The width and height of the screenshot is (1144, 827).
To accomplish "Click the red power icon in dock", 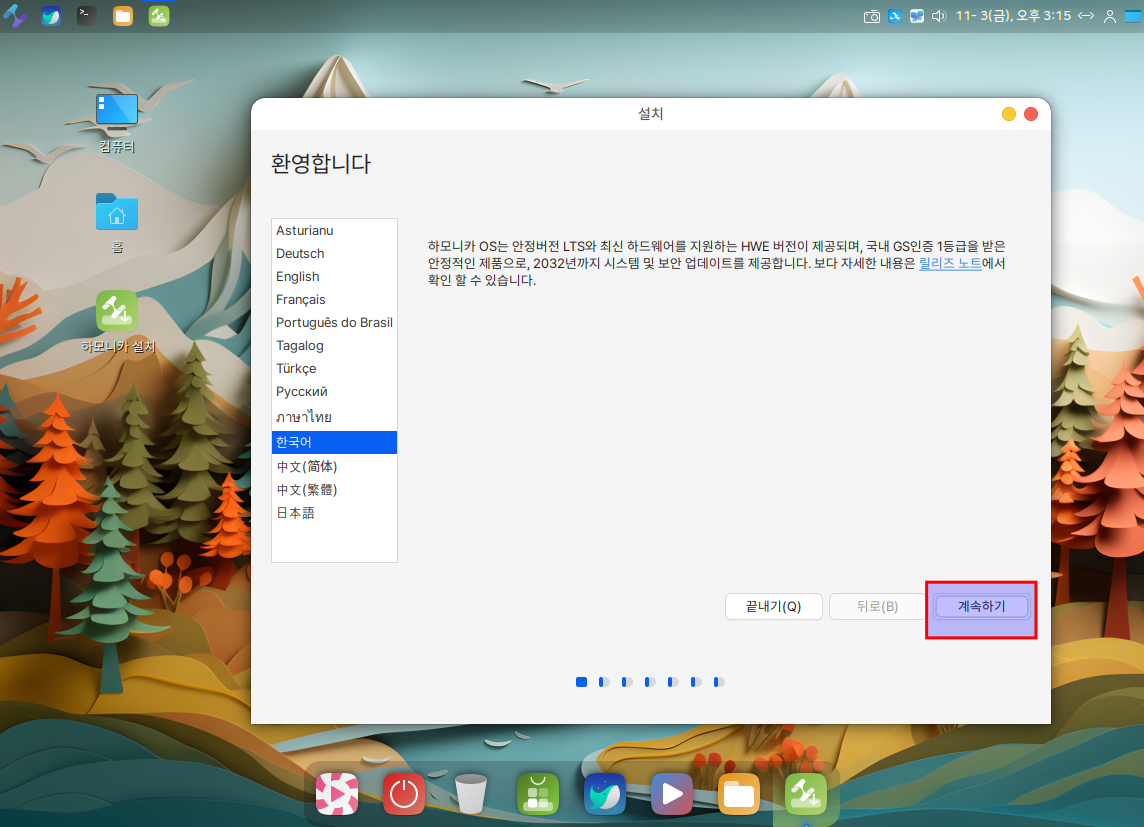I will (x=403, y=793).
